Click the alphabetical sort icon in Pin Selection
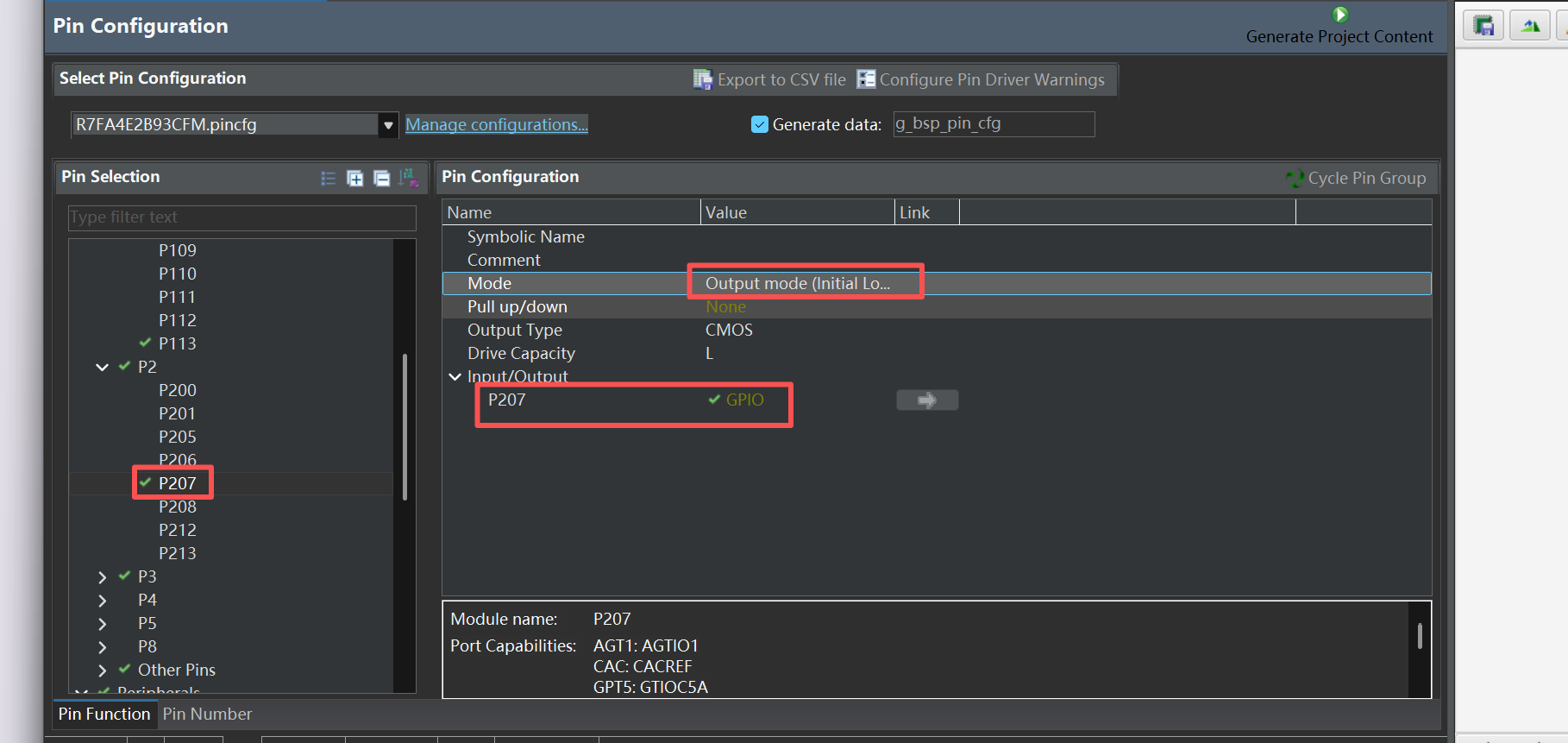 coord(408,178)
